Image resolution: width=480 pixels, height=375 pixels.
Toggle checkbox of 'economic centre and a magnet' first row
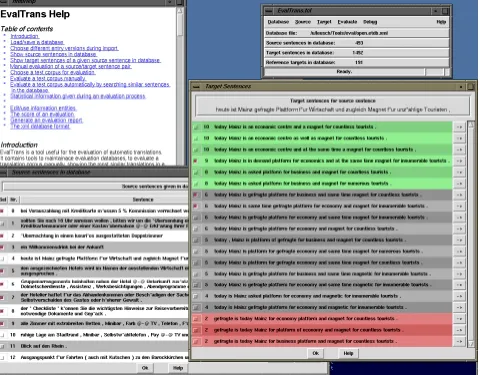coord(195,127)
